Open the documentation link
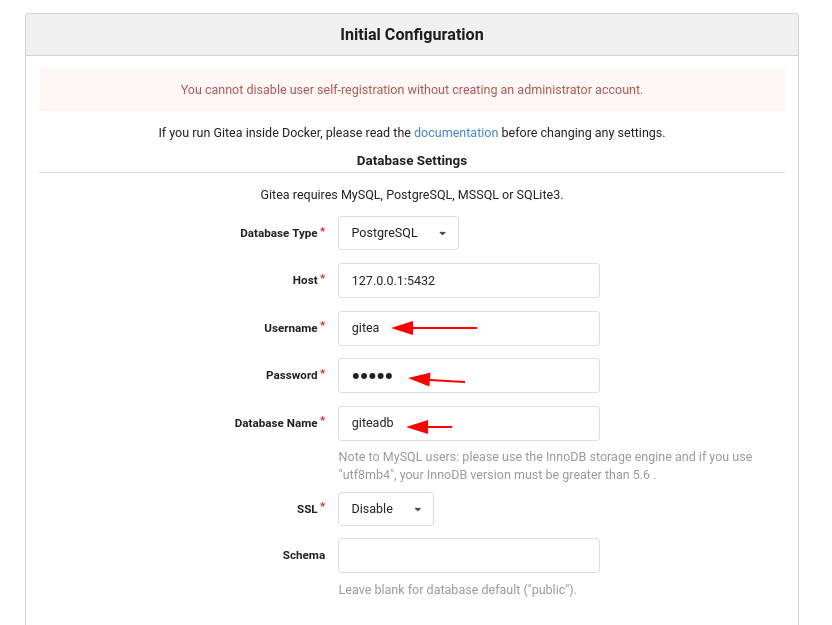This screenshot has width=832, height=625. tap(456, 133)
